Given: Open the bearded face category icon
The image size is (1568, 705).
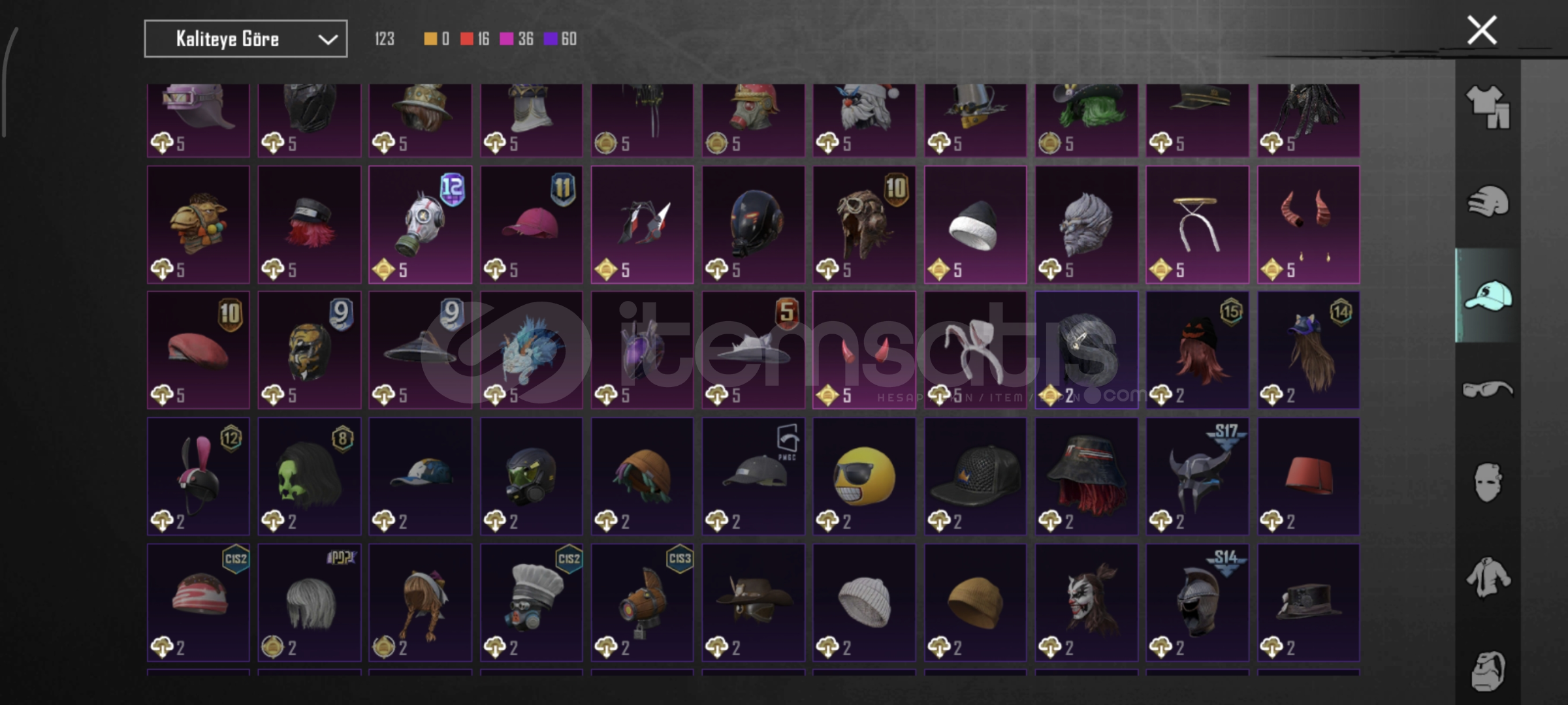Looking at the screenshot, I should click(x=1488, y=670).
